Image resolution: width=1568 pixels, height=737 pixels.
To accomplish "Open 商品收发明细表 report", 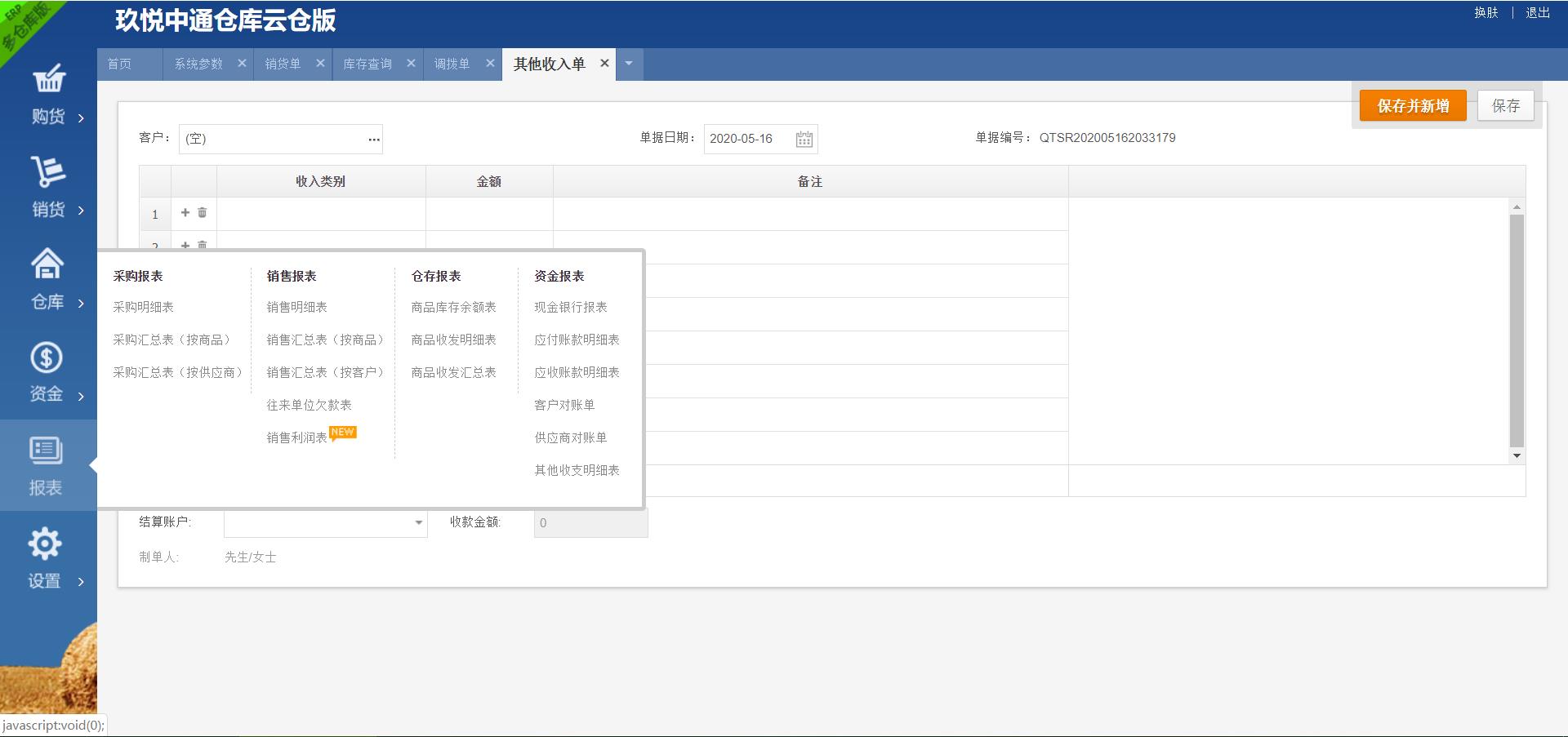I will (x=454, y=340).
